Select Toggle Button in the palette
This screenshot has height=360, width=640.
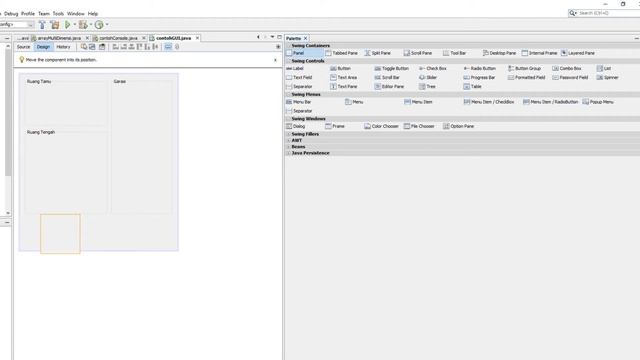point(391,69)
